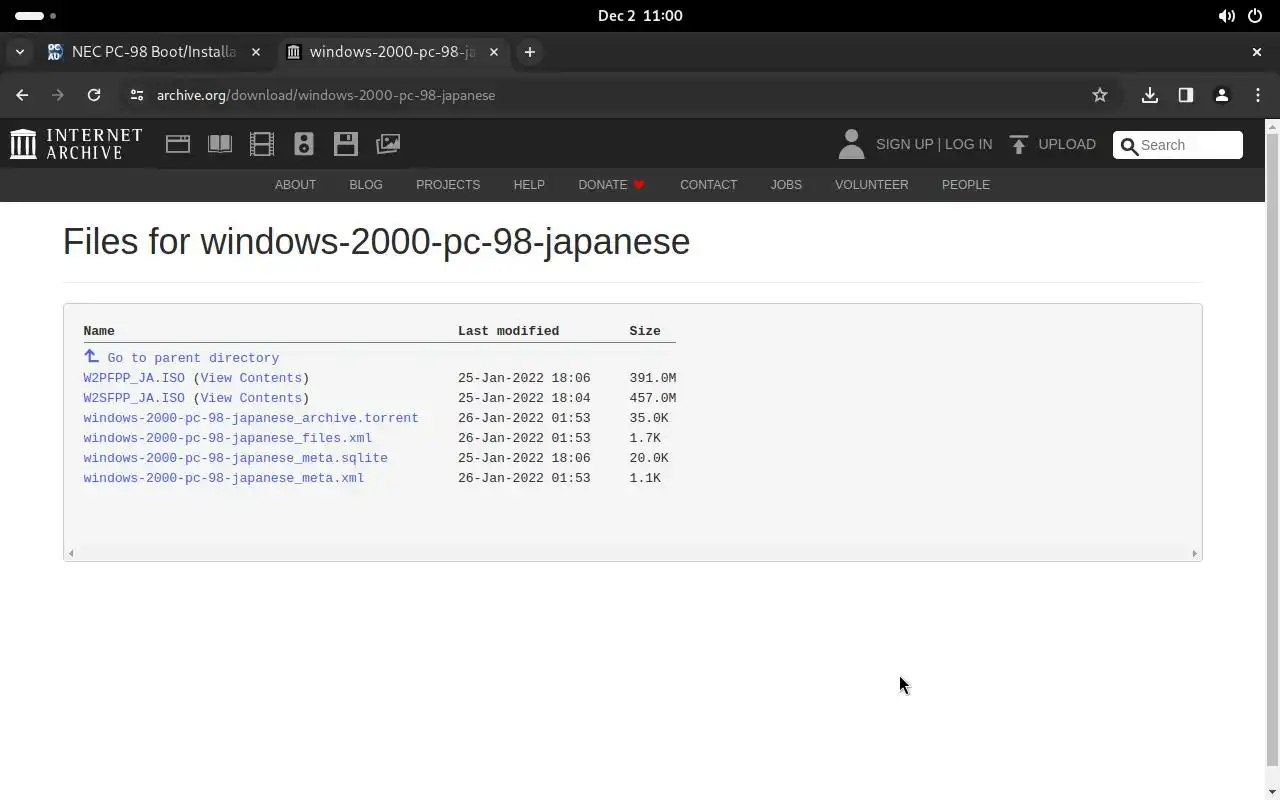This screenshot has width=1280, height=800.
Task: Open the windows-2000-pc-98-japanese_meta.xml link
Action: [224, 478]
